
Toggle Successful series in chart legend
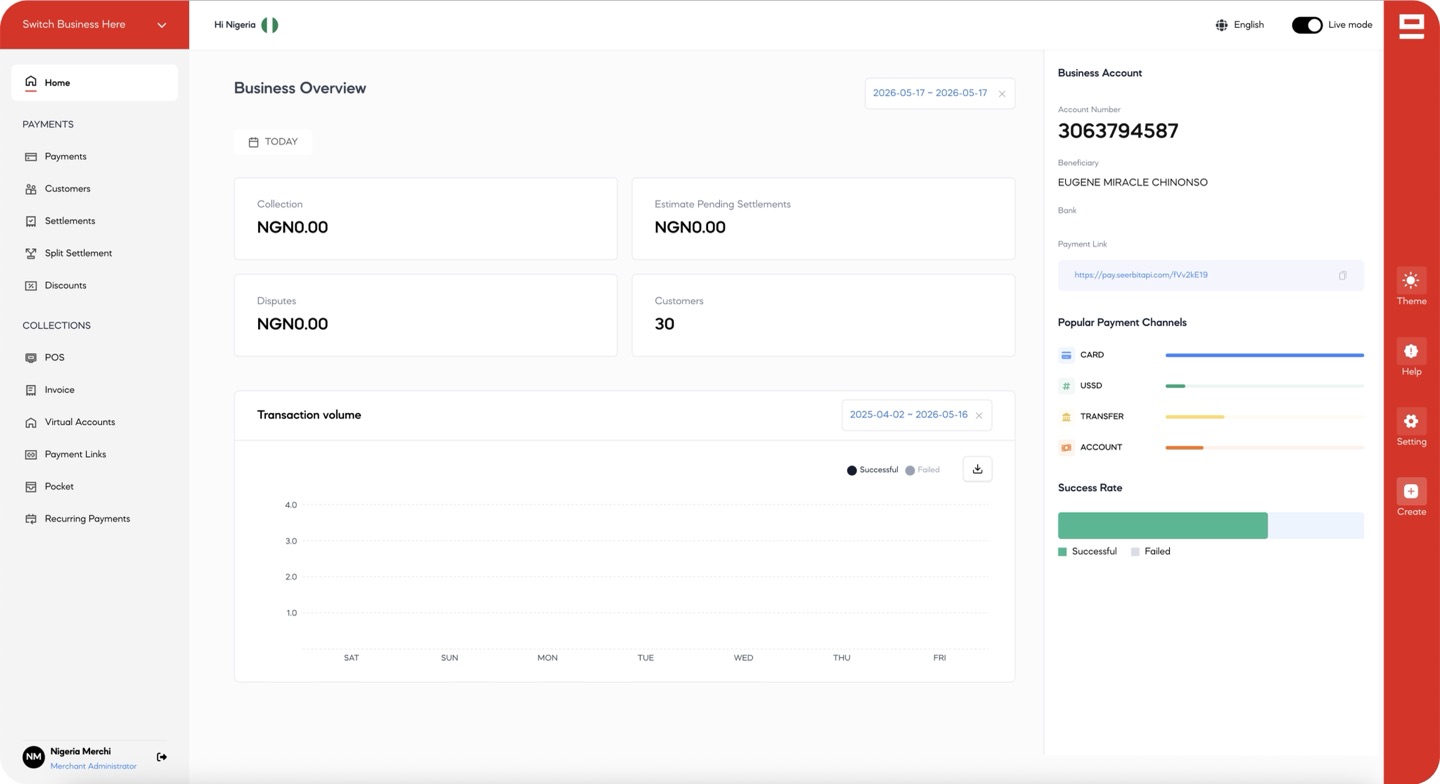click(873, 470)
